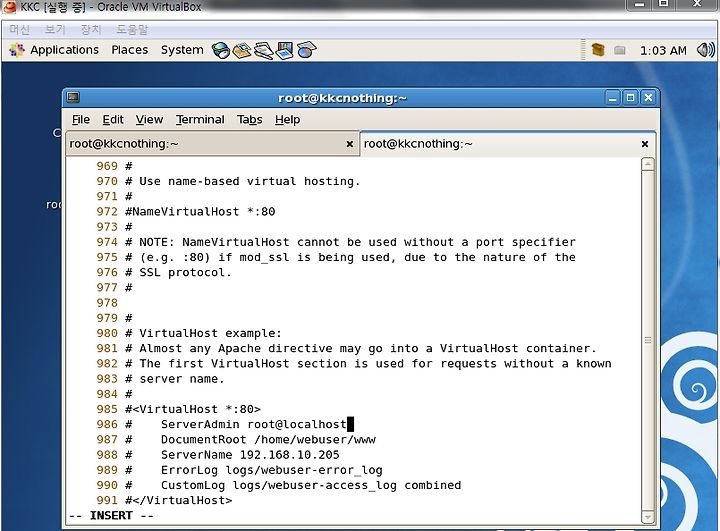This screenshot has width=720, height=531.
Task: Launch the email client panel icon
Action: [x=242, y=50]
